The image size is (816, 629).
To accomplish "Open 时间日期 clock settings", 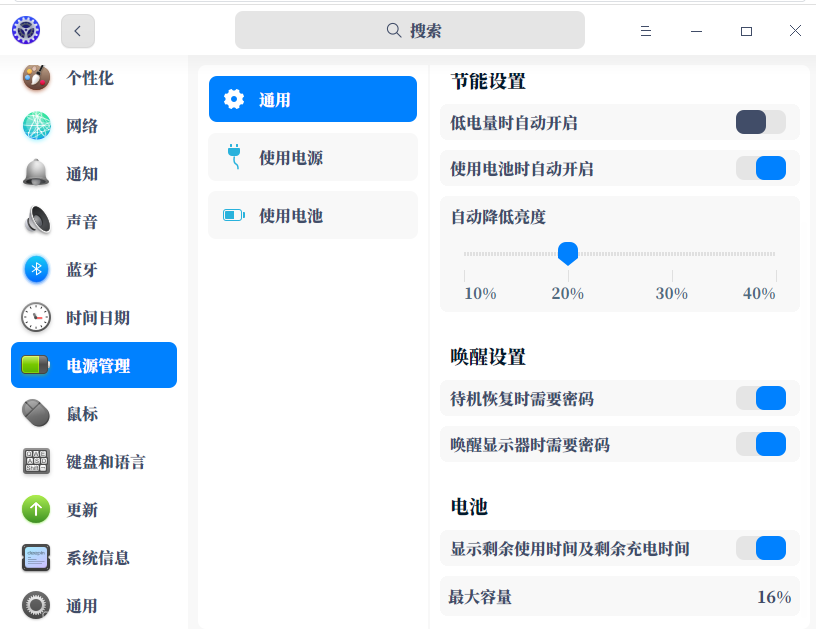I will coord(36,317).
